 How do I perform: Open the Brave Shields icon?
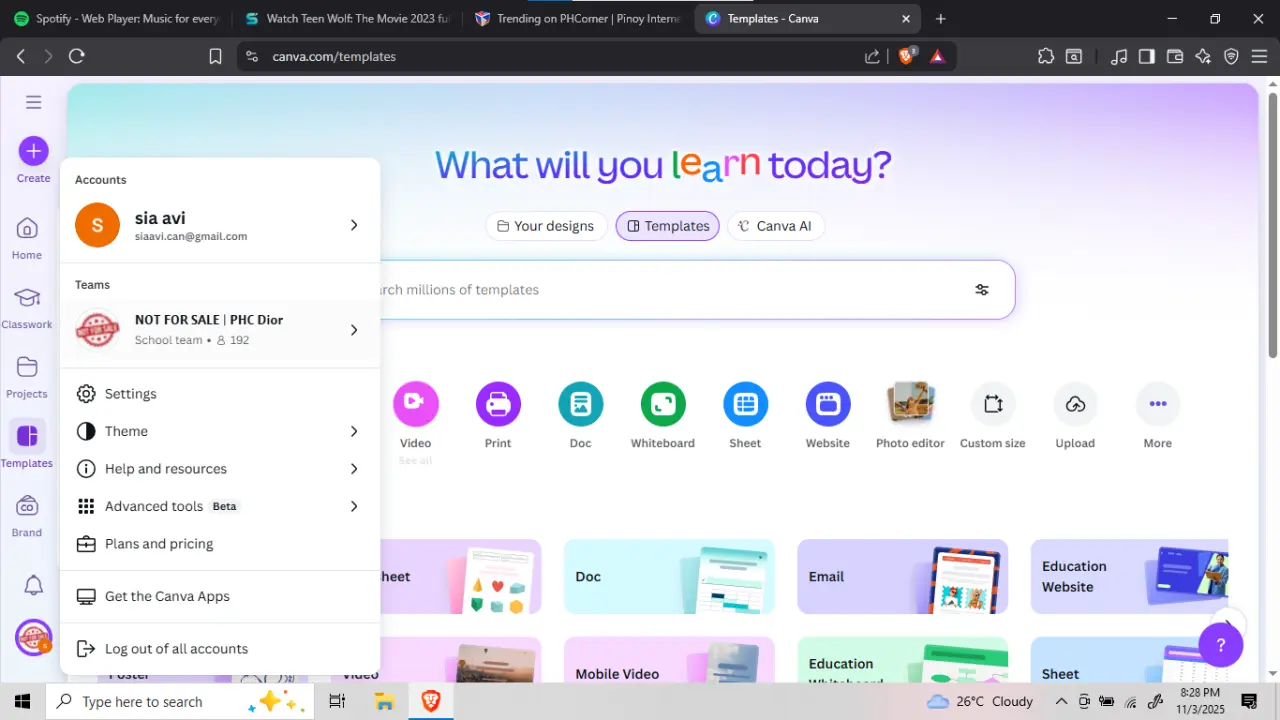(x=906, y=56)
